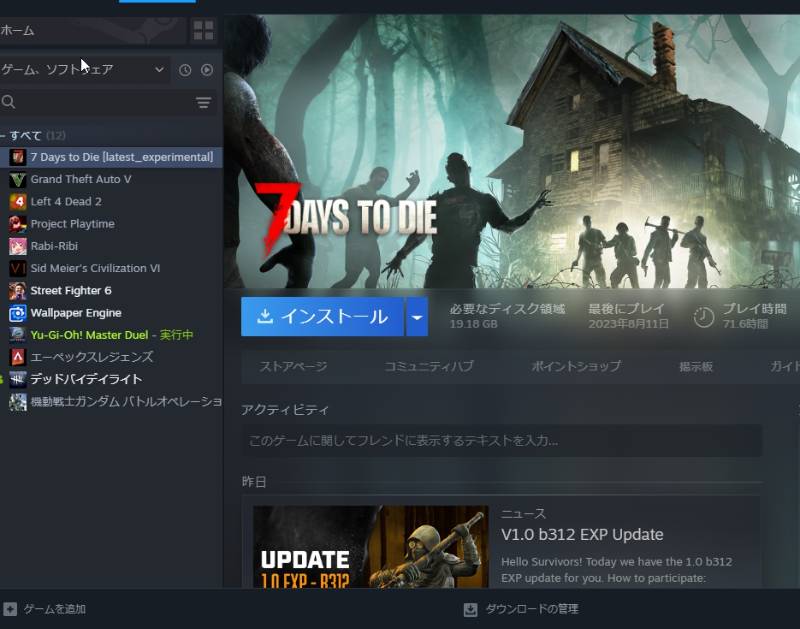The width and height of the screenshot is (800, 629).
Task: Click the playtime clock icon
Action: (x=704, y=317)
